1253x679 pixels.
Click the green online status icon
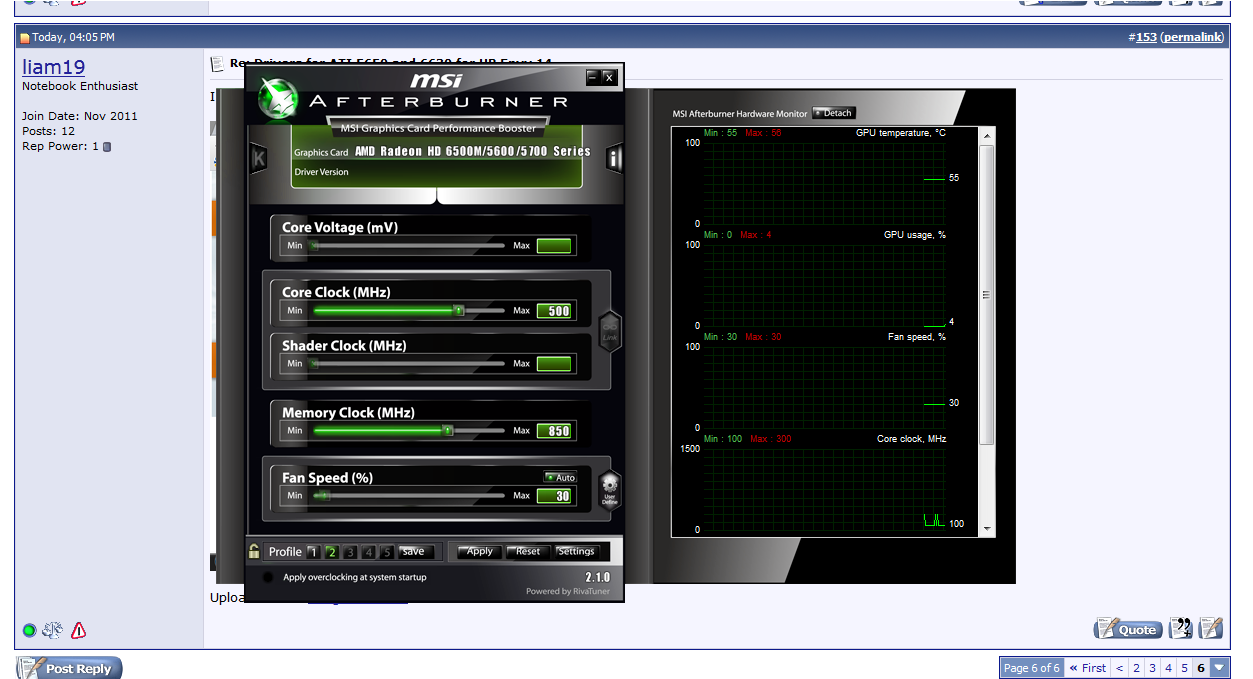pyautogui.click(x=30, y=630)
